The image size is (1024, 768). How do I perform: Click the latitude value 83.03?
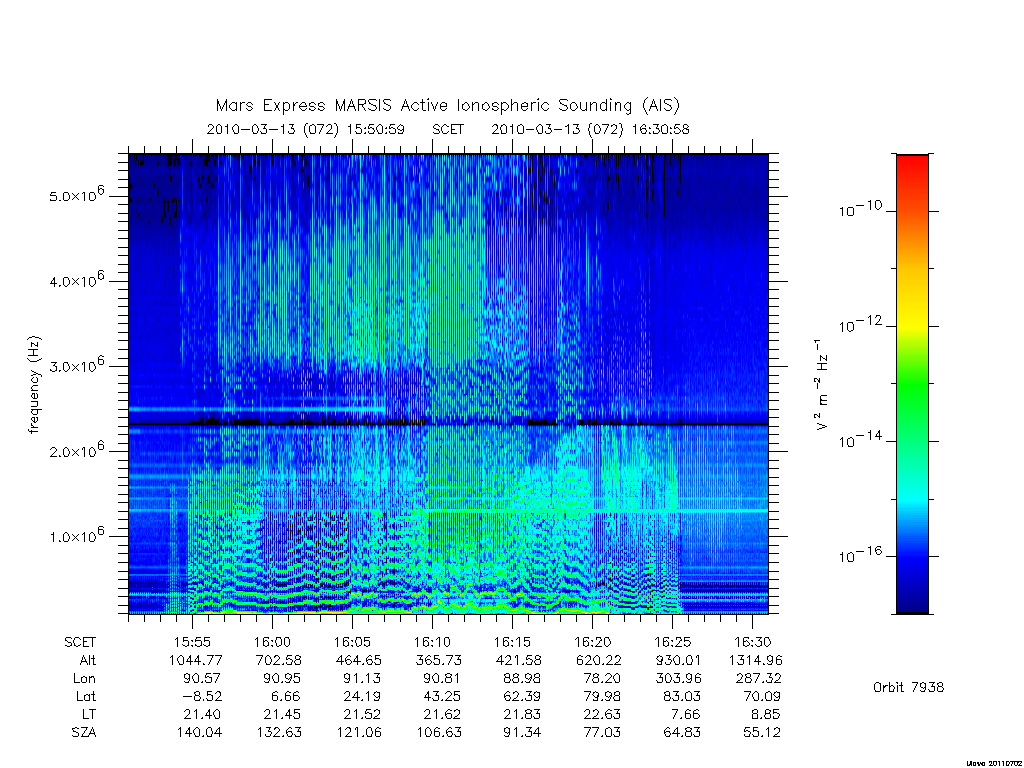pos(682,697)
